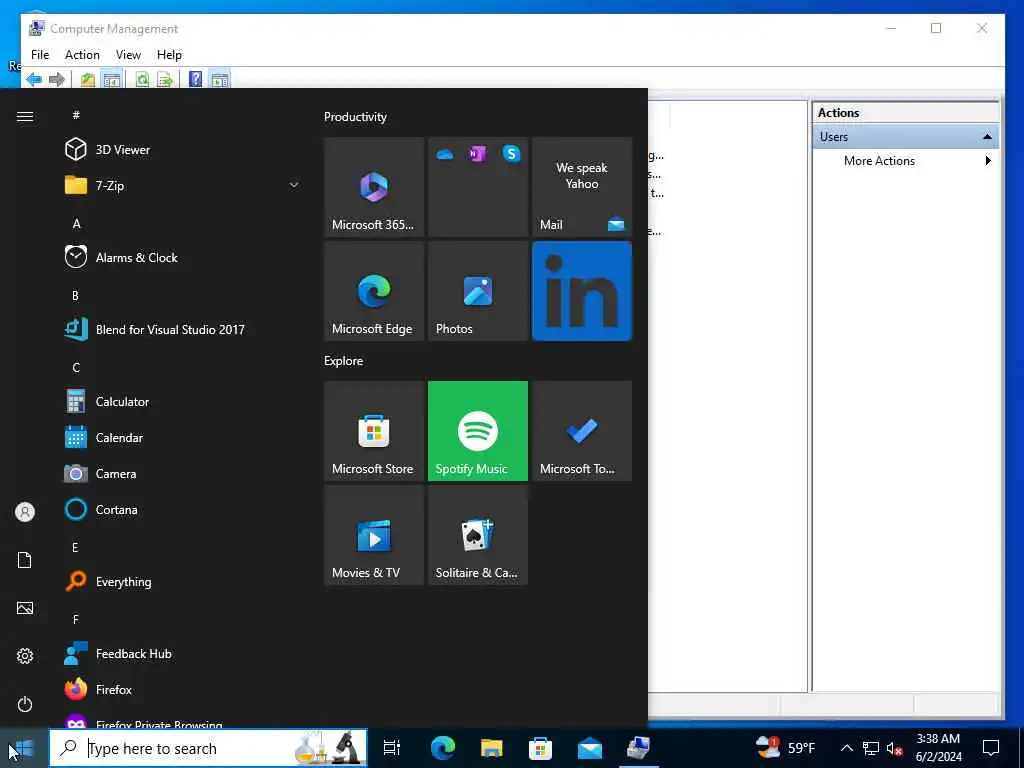Launch Firefox from app list
This screenshot has height=768, width=1024.
(182, 690)
